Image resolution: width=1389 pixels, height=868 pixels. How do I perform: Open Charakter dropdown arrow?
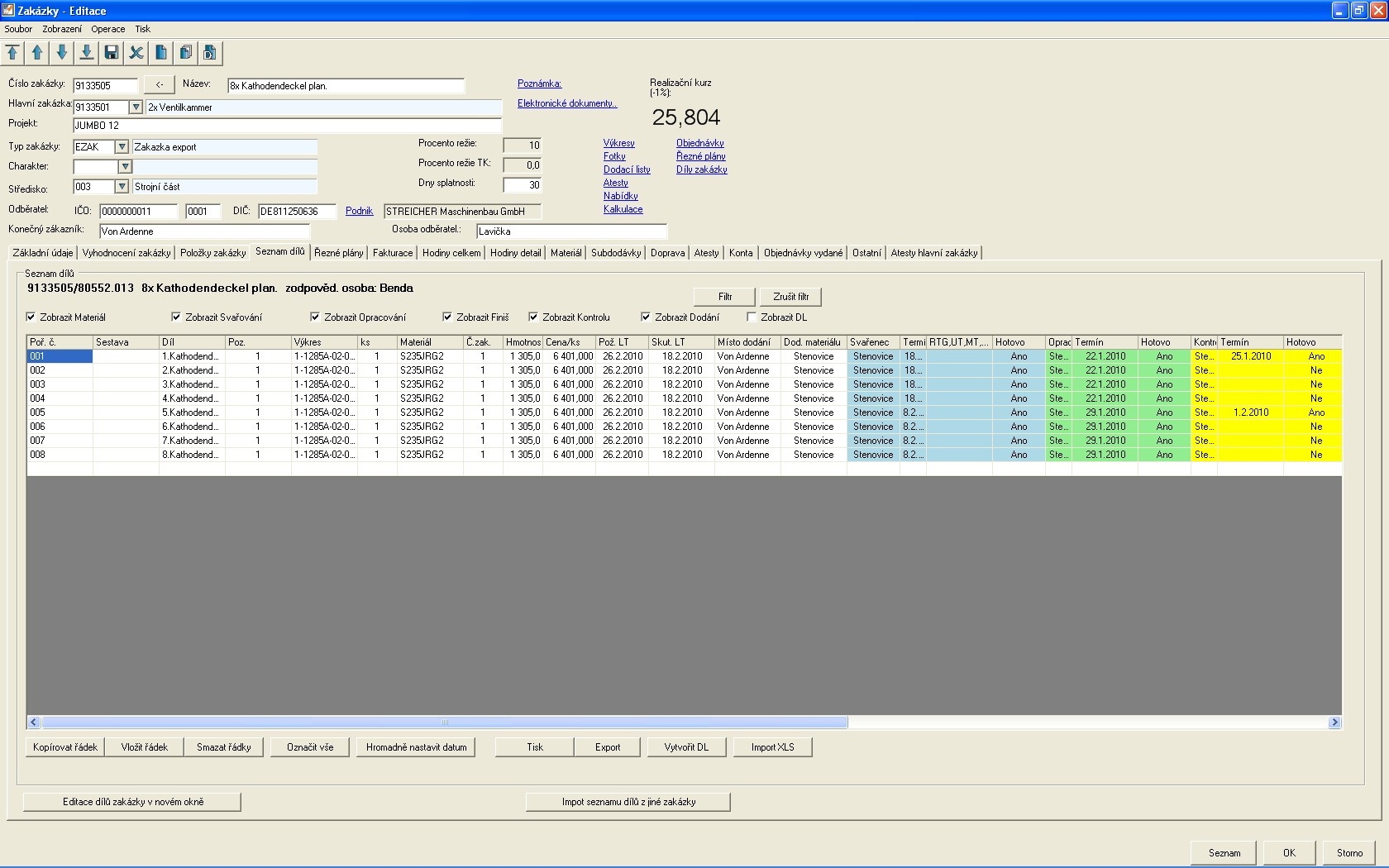point(126,166)
